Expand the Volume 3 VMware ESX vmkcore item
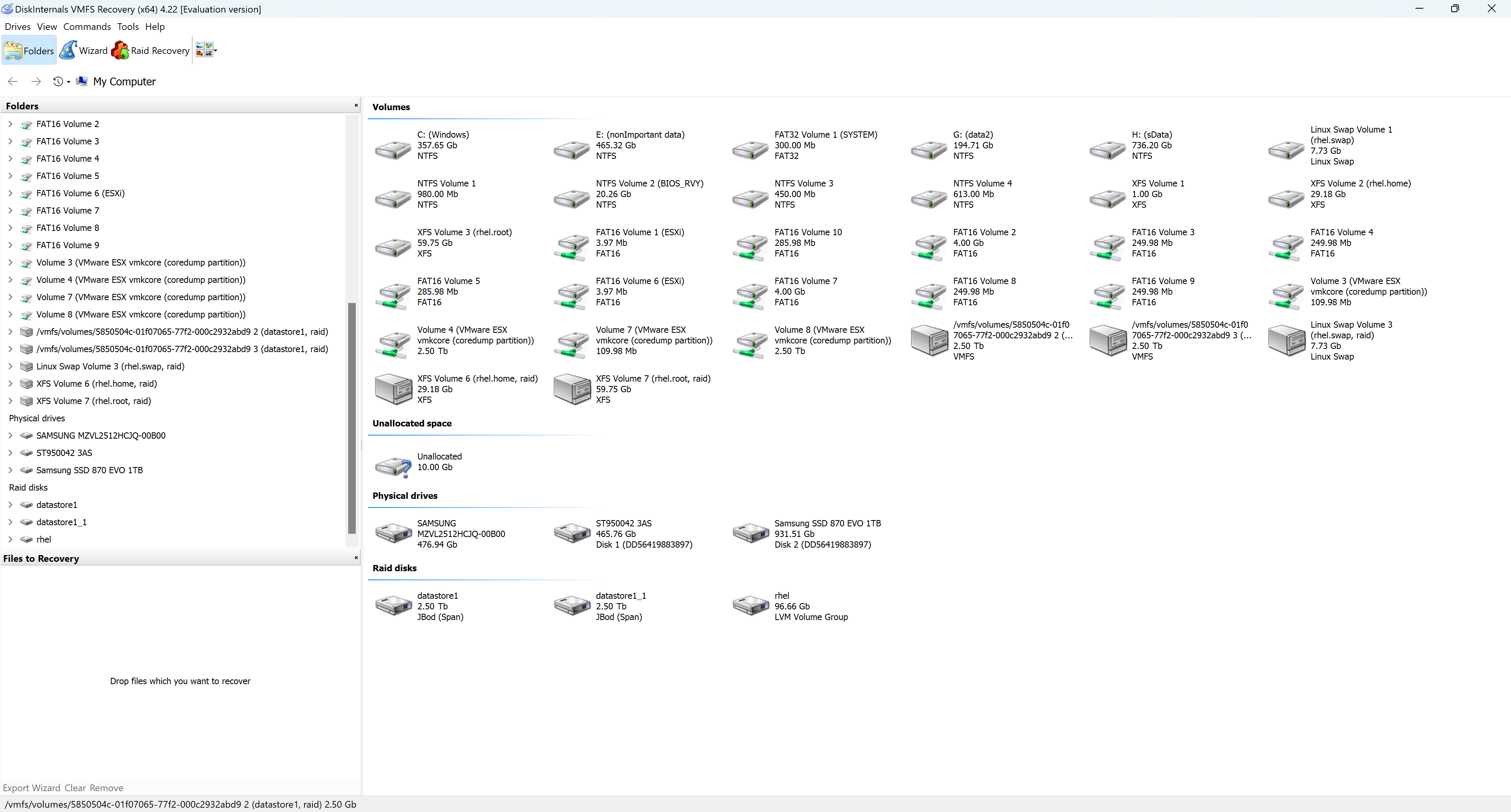The height and width of the screenshot is (812, 1511). [10, 262]
